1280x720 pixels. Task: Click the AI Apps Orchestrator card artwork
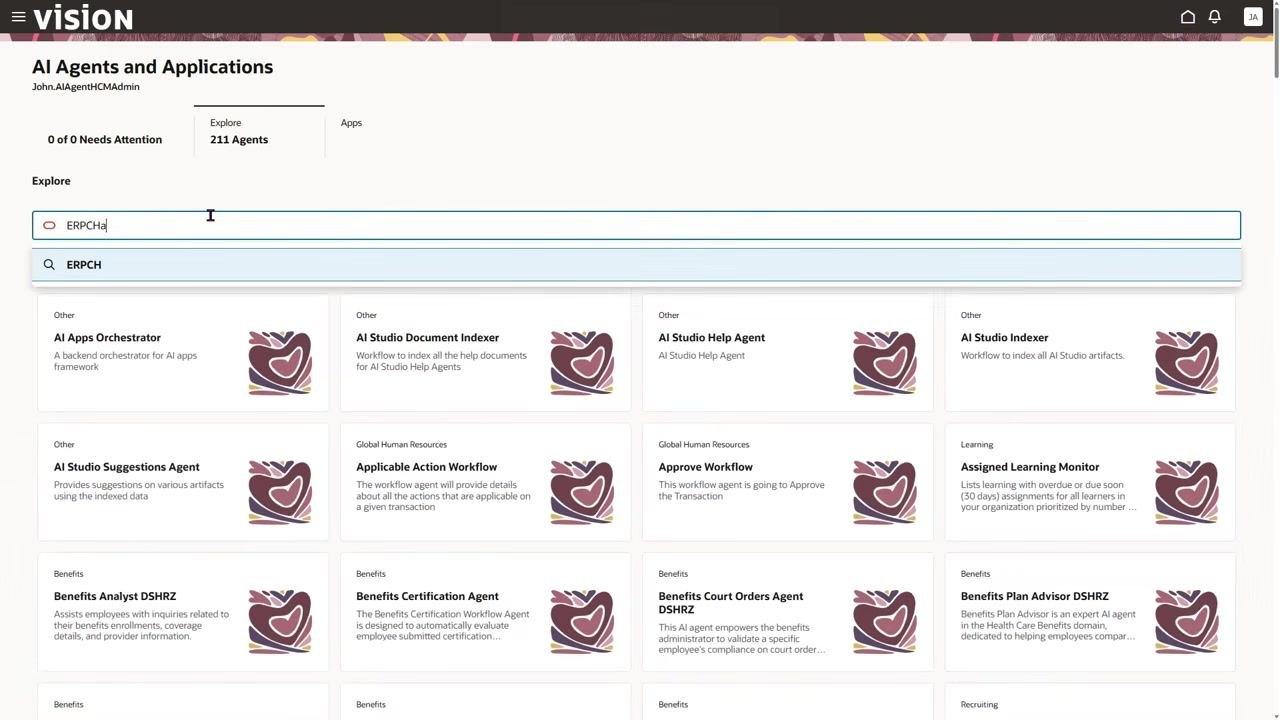(x=280, y=363)
